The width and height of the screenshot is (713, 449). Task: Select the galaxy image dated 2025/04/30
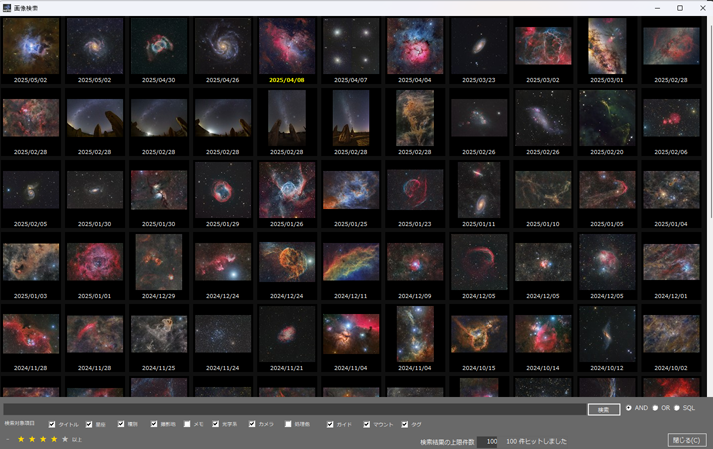tap(159, 46)
